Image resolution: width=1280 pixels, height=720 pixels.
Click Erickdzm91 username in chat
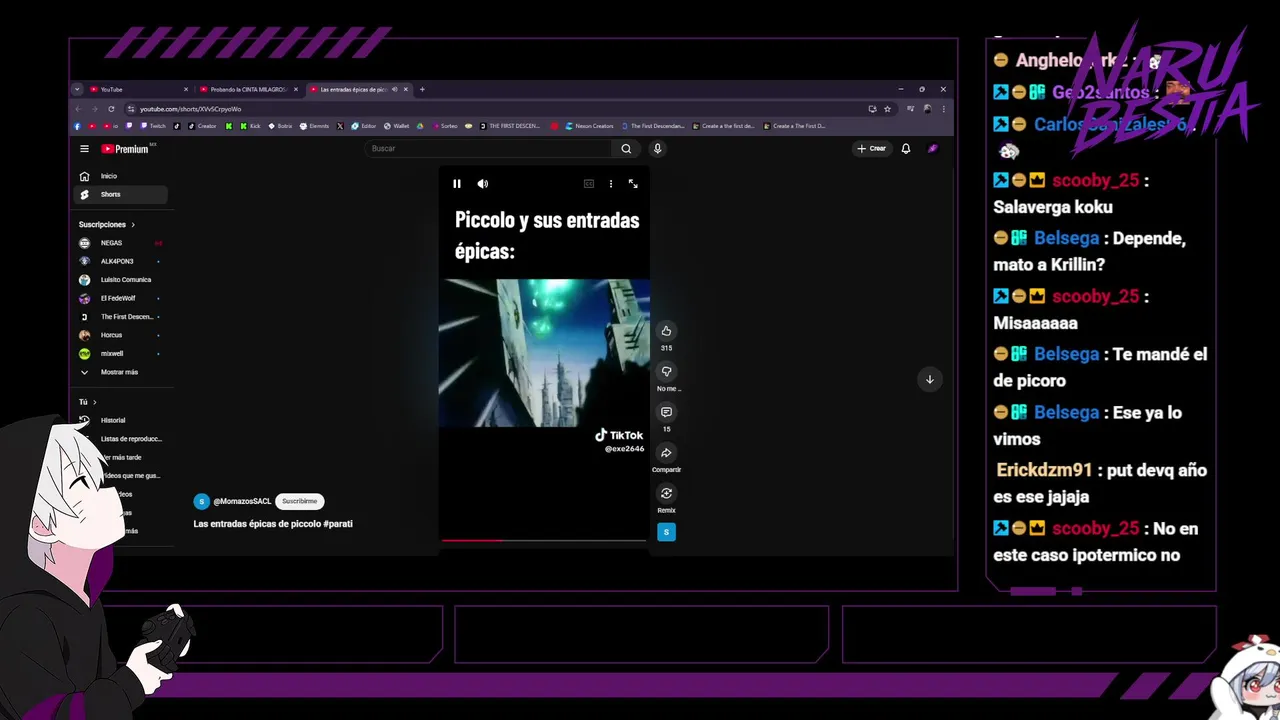tap(1044, 470)
